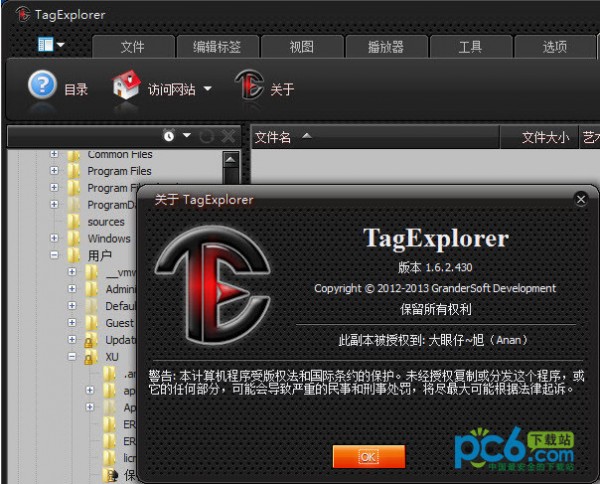600x484 pixels.
Task: Click the 访问网站 house icon
Action: coord(126,85)
